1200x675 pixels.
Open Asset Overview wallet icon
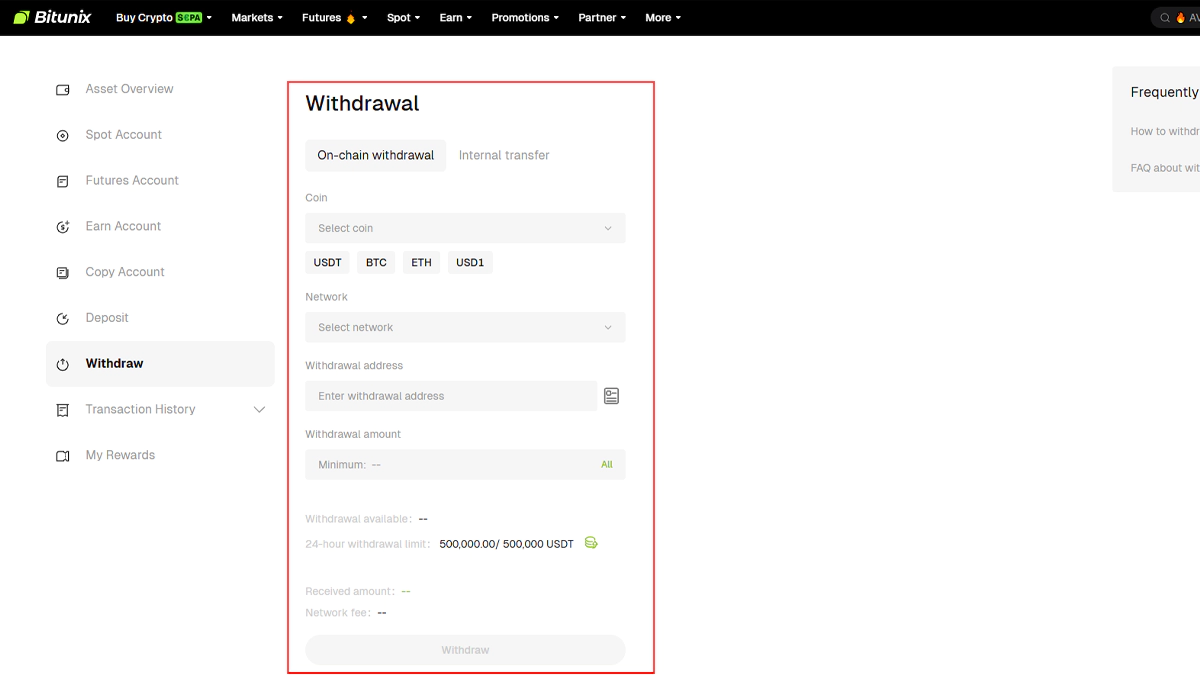click(63, 90)
